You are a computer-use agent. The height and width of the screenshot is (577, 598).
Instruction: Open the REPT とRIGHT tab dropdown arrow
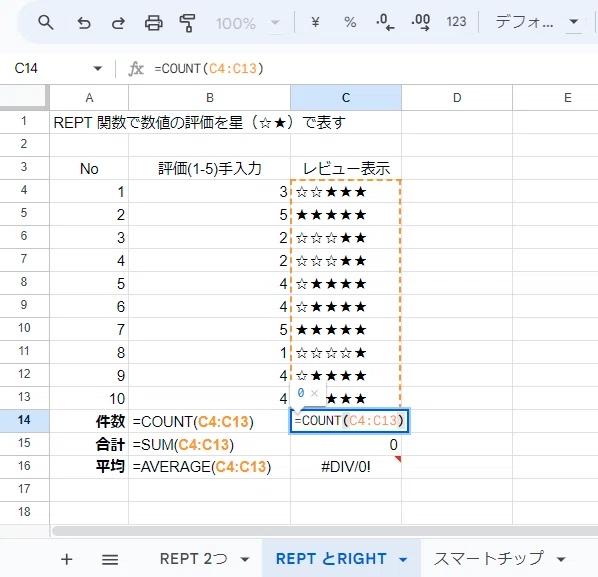click(x=403, y=559)
